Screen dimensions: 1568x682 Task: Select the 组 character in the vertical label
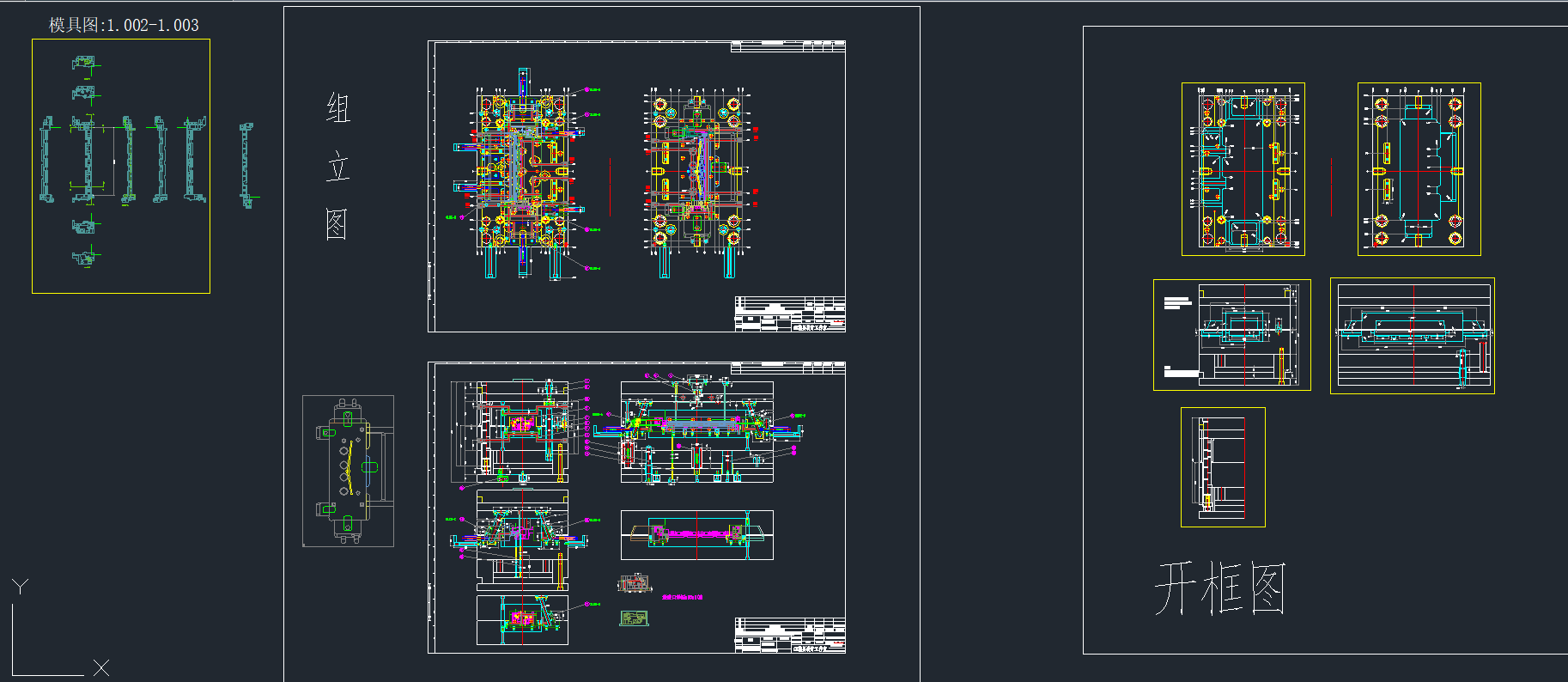click(x=337, y=109)
